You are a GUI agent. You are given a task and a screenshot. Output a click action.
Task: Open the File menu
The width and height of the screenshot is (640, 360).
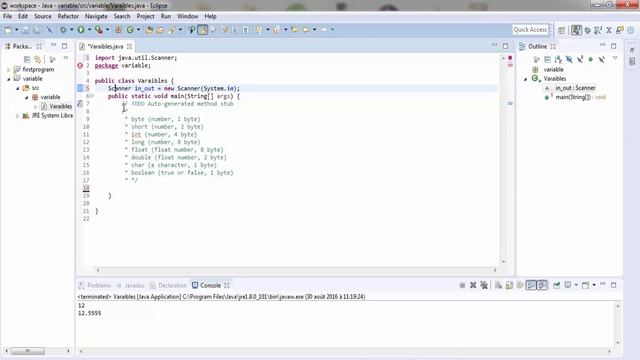7,16
